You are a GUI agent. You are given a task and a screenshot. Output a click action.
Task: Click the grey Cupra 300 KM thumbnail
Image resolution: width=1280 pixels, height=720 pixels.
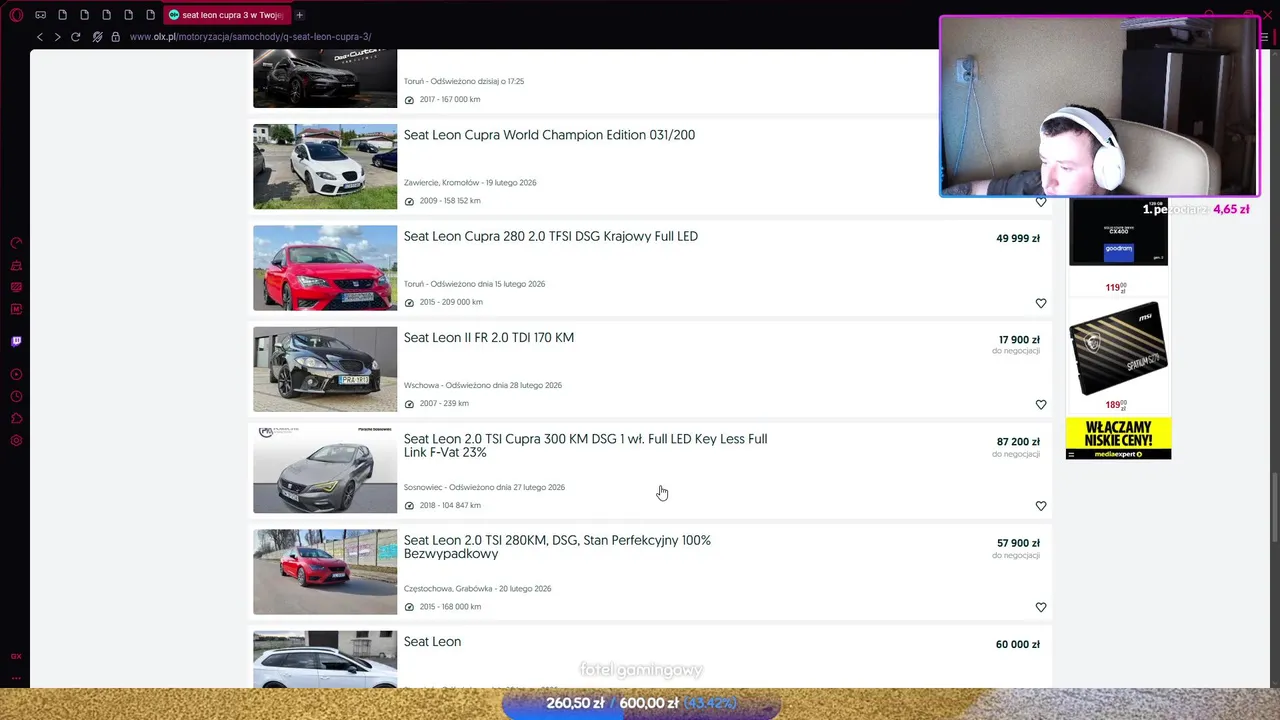(325, 470)
